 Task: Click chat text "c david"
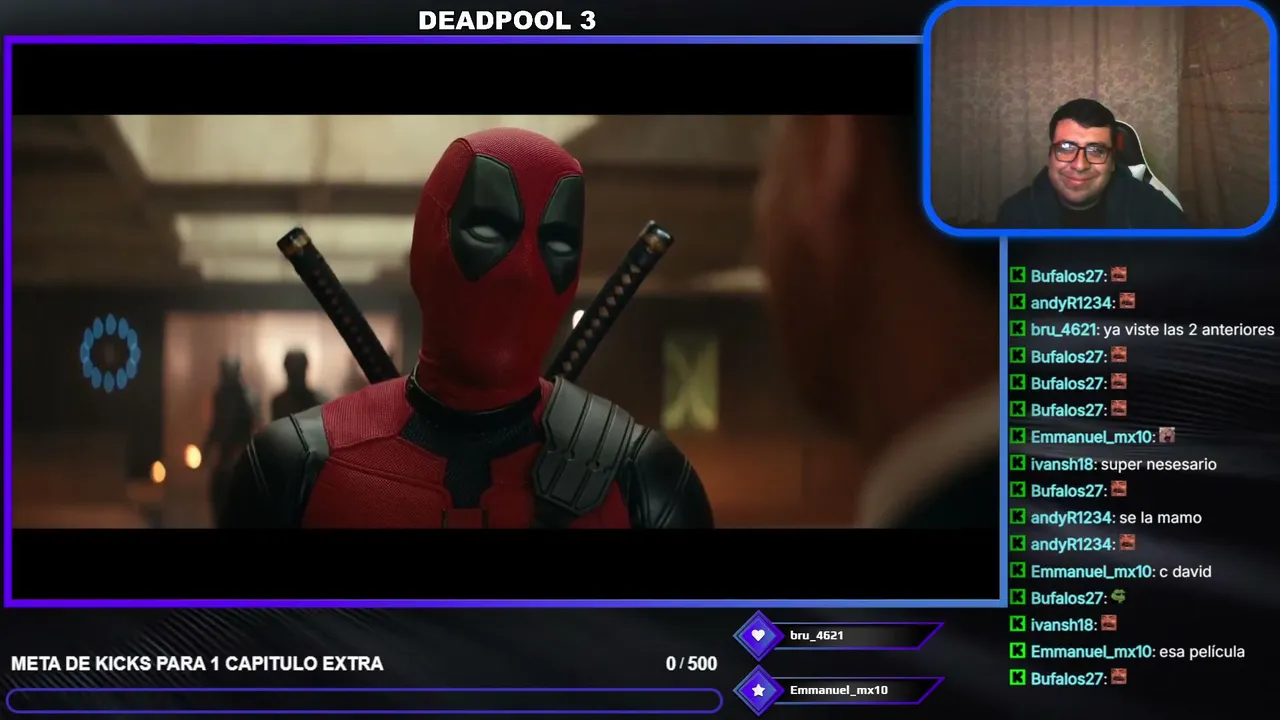coord(1185,571)
